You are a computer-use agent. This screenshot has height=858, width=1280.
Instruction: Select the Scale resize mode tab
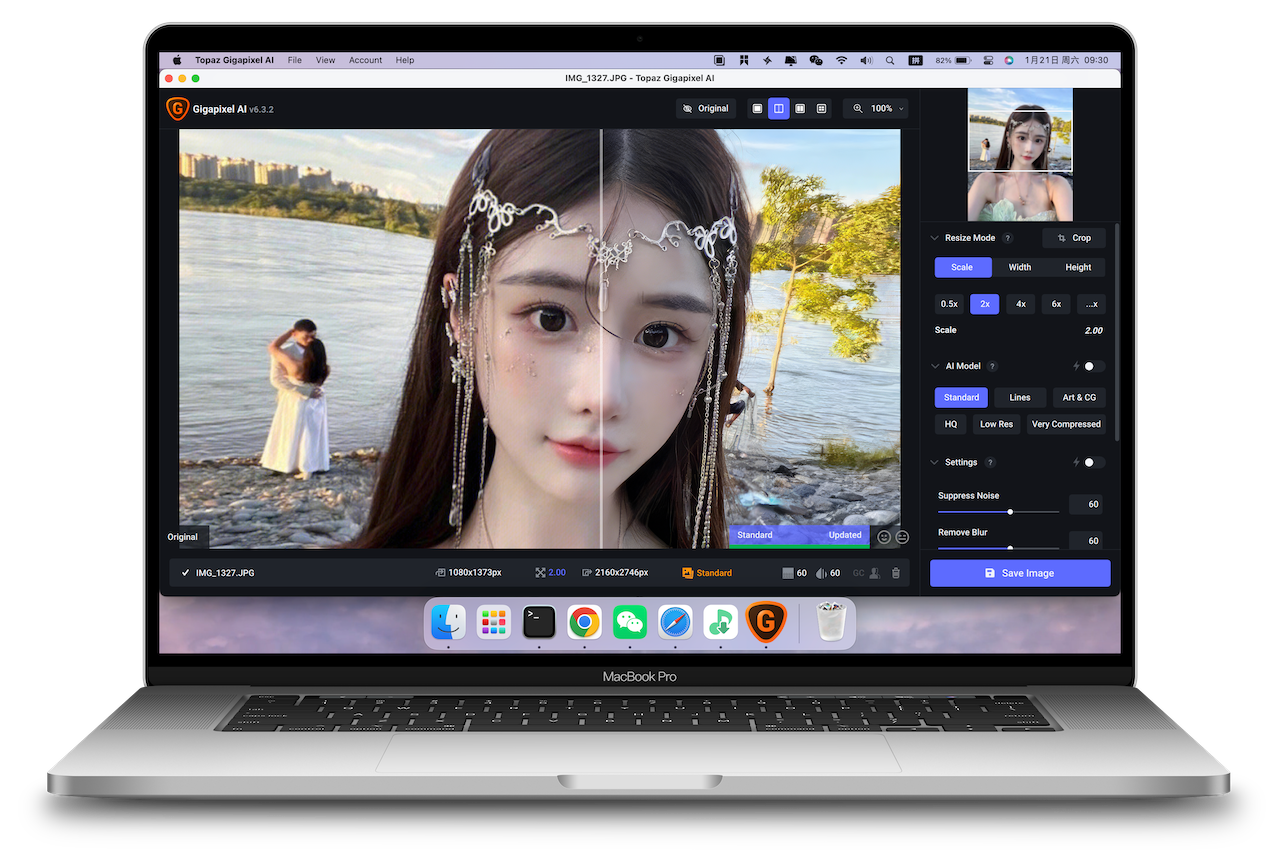[x=962, y=267]
